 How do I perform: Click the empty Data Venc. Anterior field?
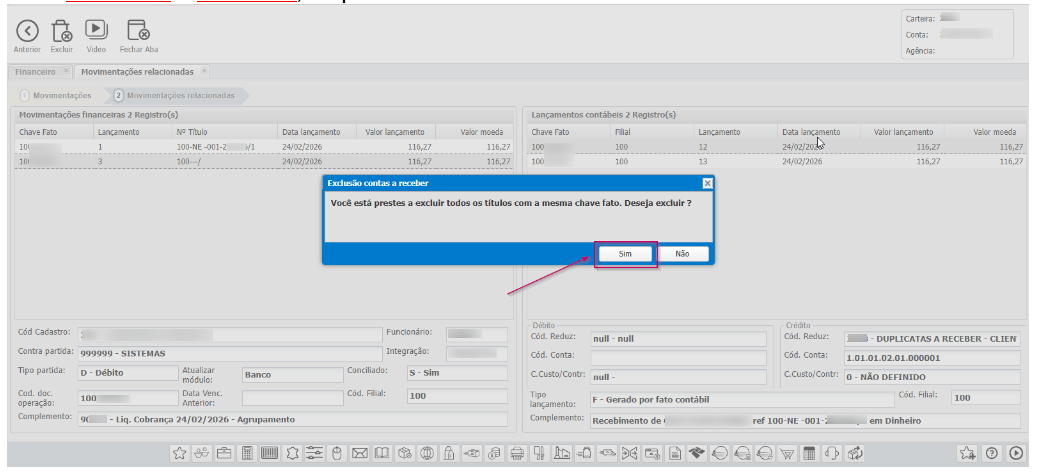[292, 398]
